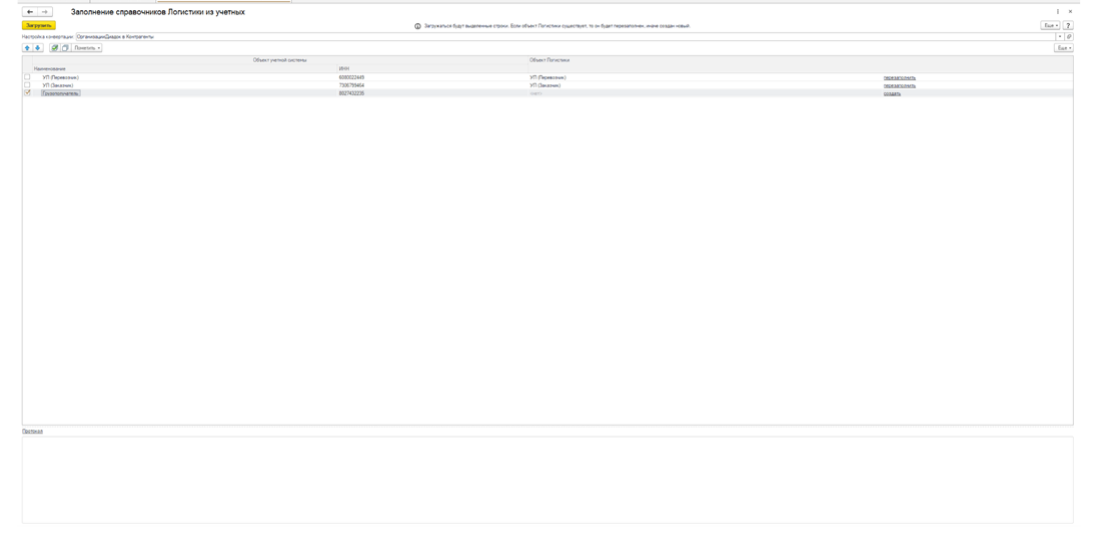Click перезаполнить link in УП (Заказчик) row

point(899,85)
